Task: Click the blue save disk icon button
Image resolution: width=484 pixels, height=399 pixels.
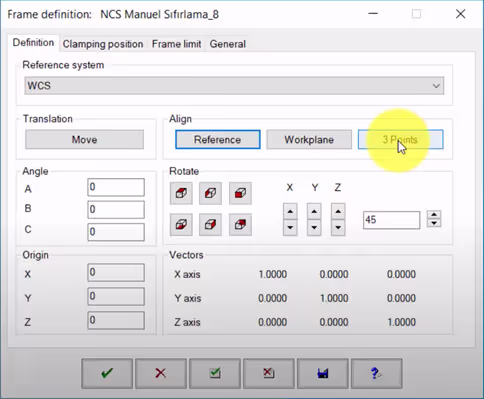Action: [323, 373]
